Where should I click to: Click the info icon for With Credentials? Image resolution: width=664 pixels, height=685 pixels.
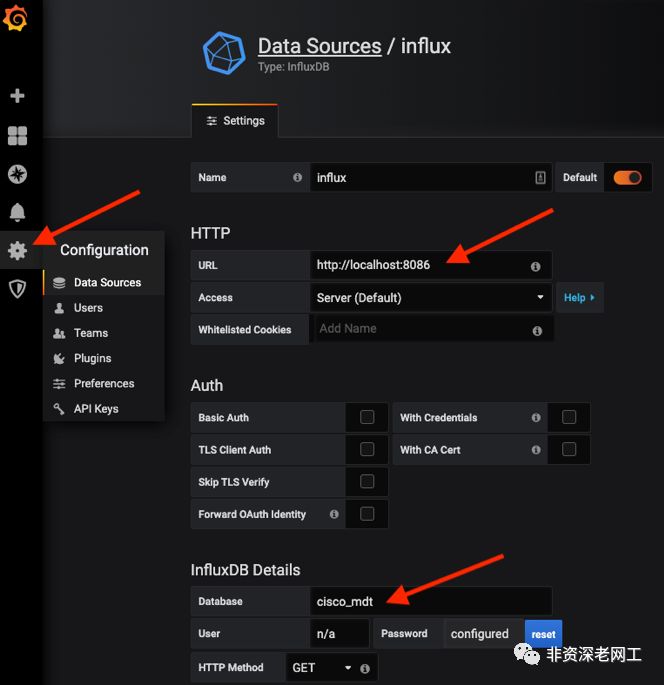coord(536,418)
